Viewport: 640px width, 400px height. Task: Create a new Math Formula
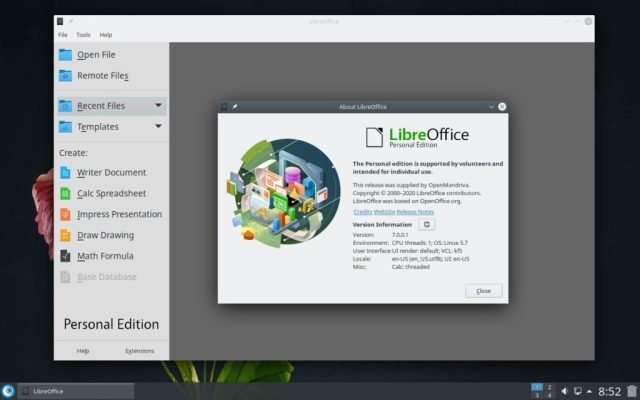(106, 256)
